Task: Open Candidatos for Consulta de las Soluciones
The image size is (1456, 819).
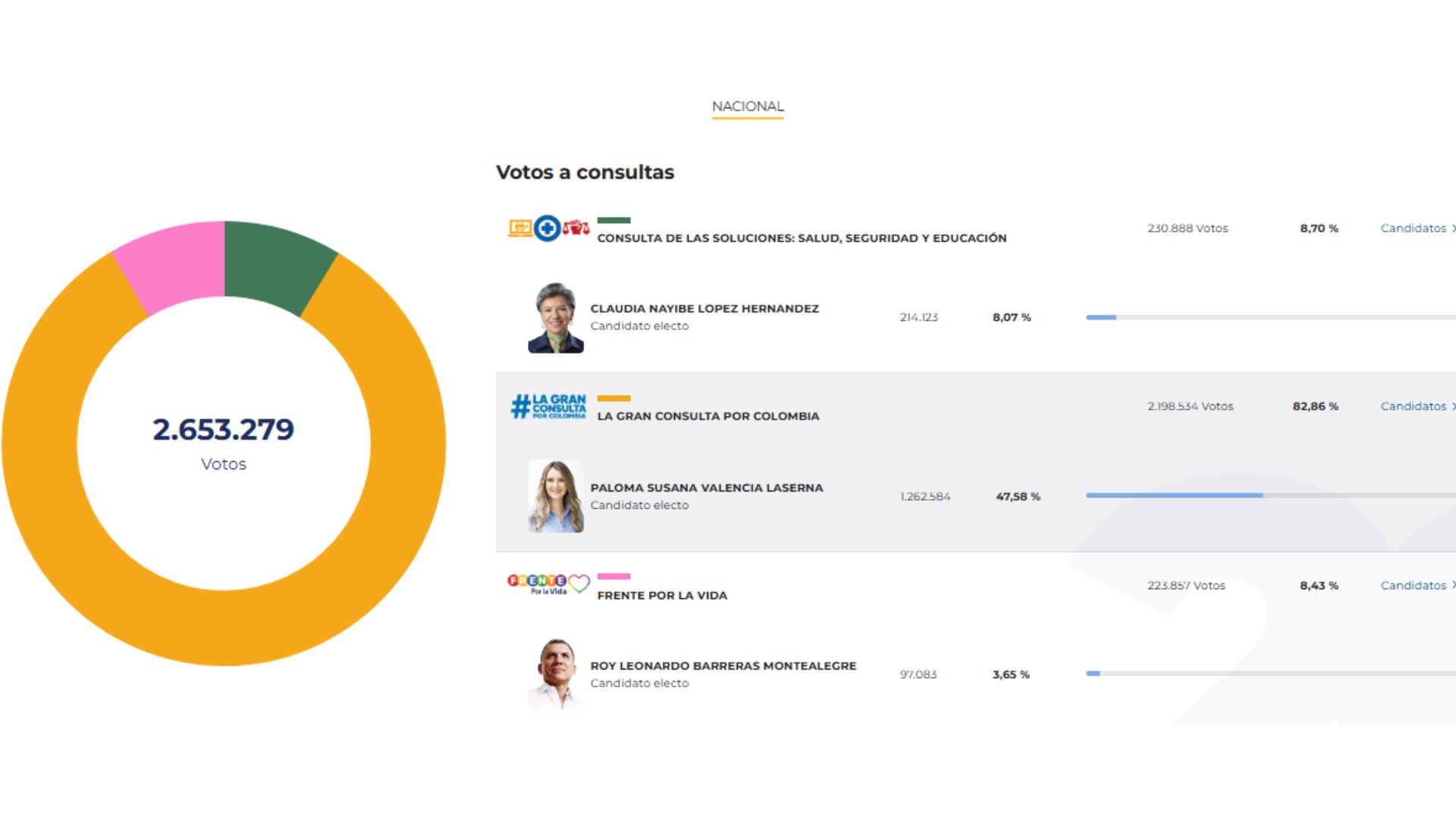Action: 1414,228
